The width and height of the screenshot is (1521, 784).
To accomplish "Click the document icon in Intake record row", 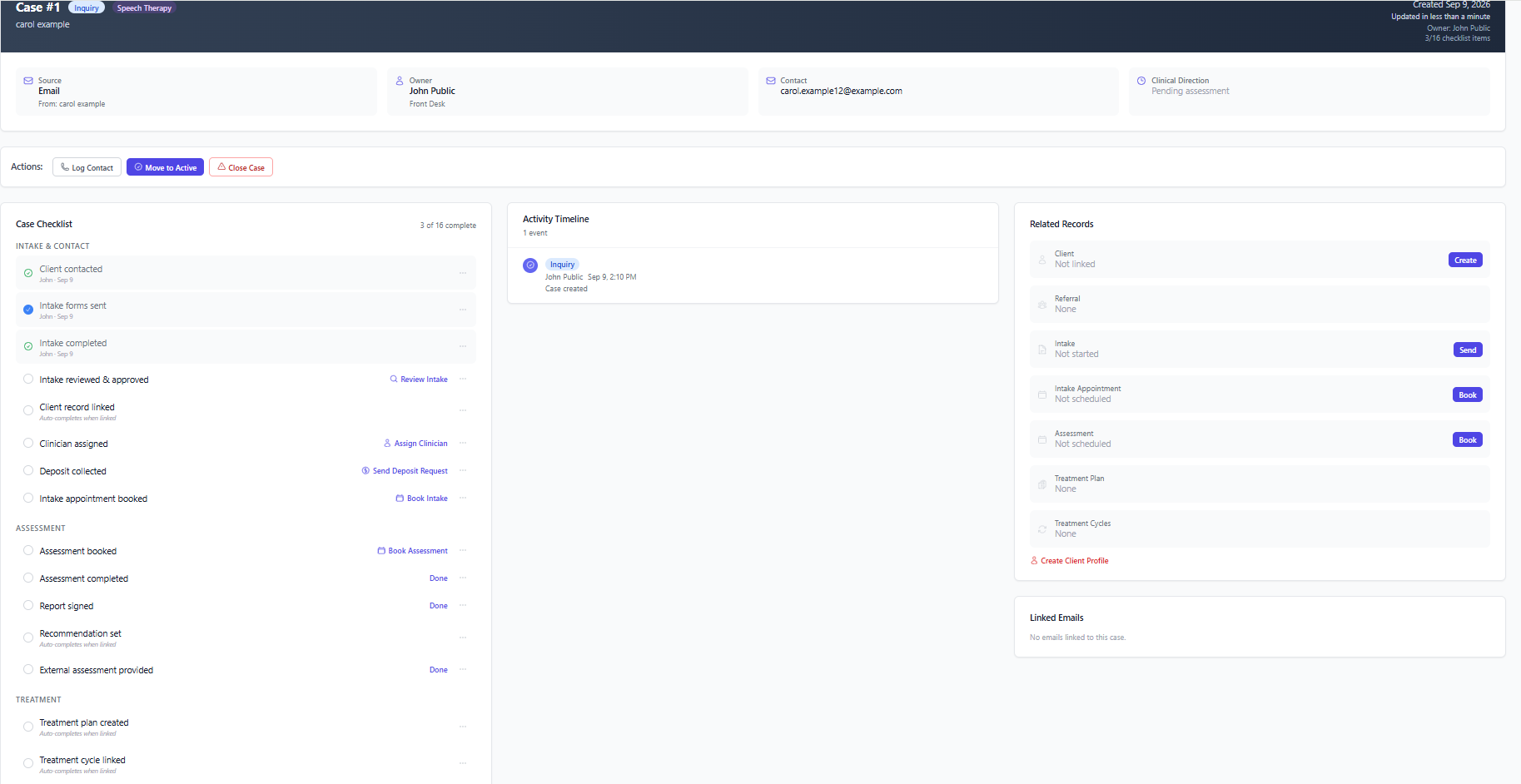I will point(1042,350).
